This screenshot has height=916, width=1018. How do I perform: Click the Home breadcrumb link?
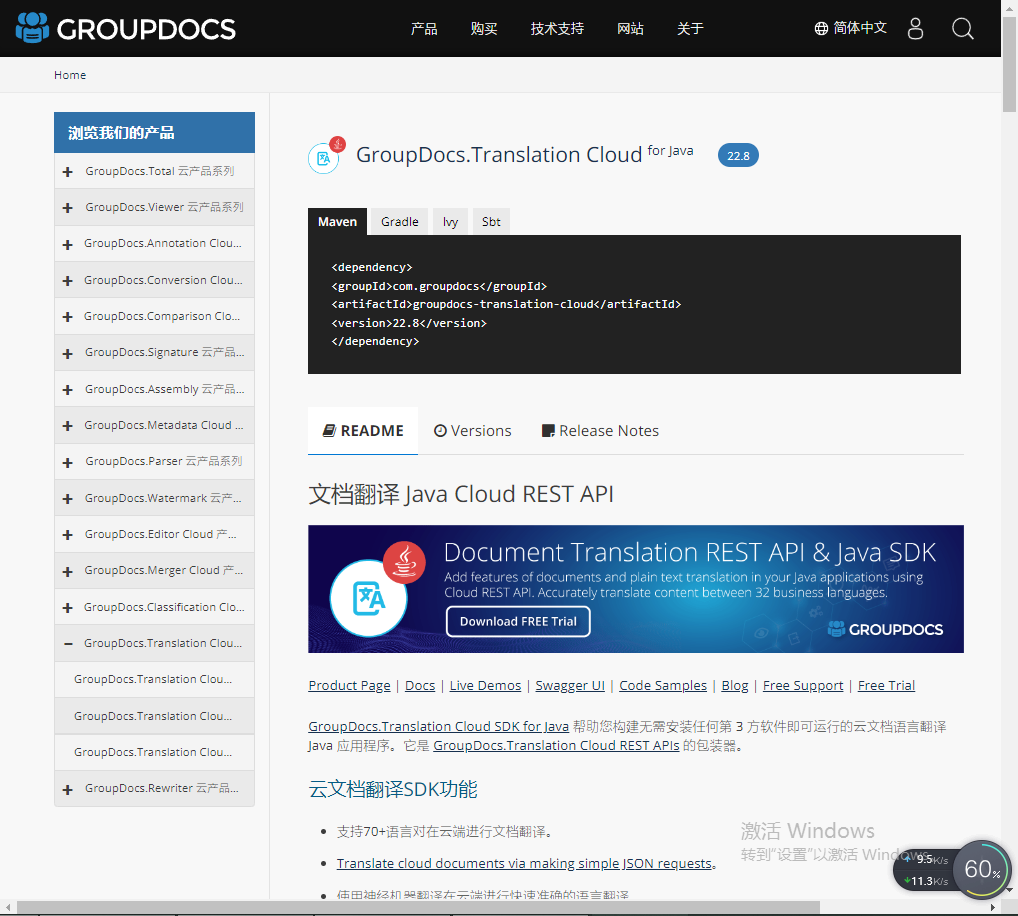(70, 75)
